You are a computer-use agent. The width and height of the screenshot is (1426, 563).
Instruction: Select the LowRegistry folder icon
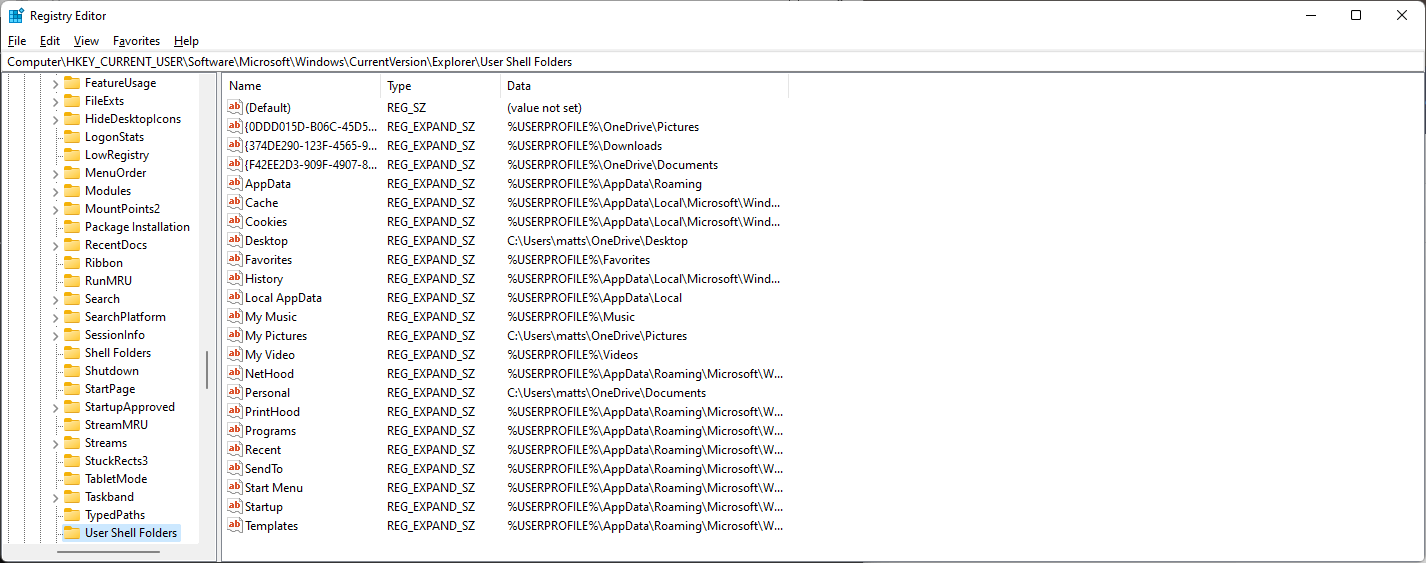pos(71,155)
